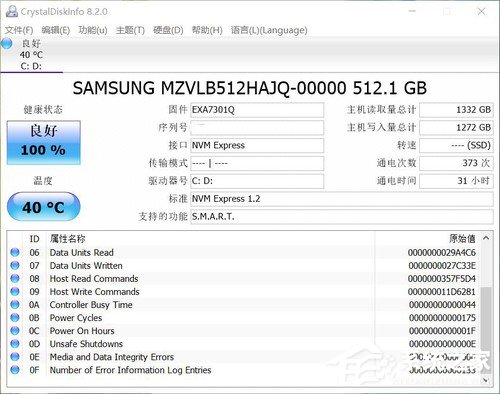Select the Data Units Written row text
Image resolution: width=500 pixels, height=394 pixels.
tap(86, 266)
